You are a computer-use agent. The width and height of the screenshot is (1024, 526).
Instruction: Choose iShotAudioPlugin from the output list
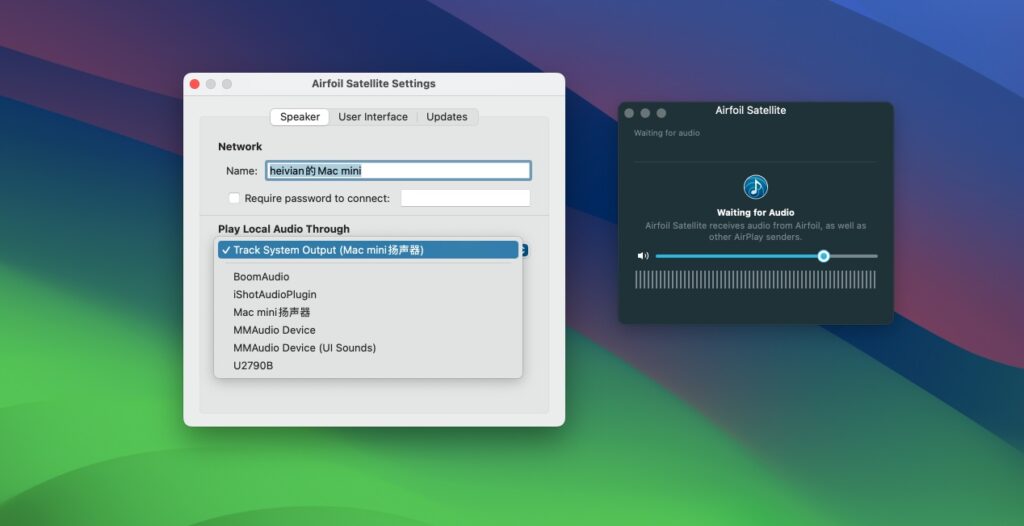[x=368, y=295]
